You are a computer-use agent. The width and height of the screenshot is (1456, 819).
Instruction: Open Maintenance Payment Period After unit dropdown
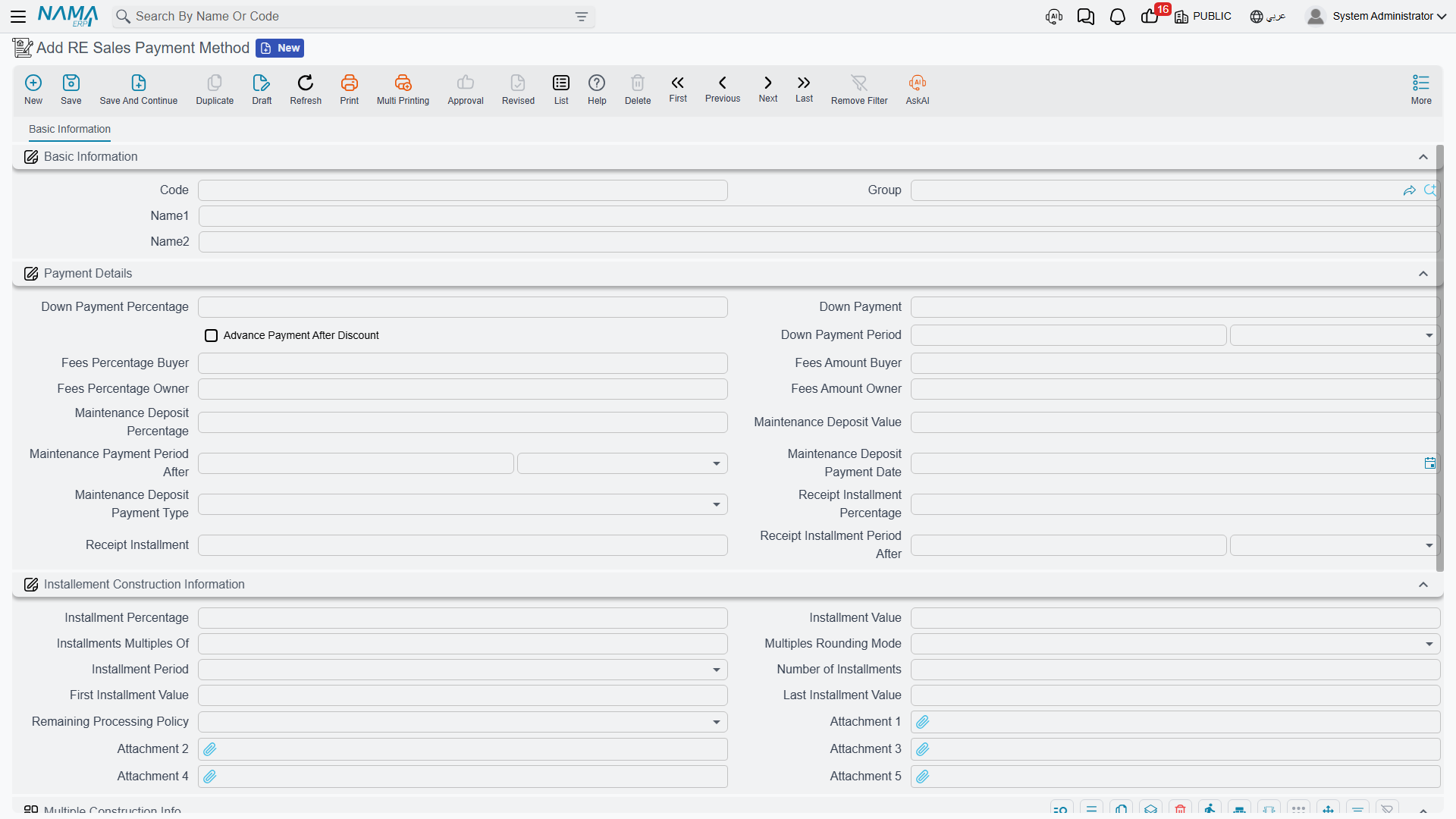point(622,463)
